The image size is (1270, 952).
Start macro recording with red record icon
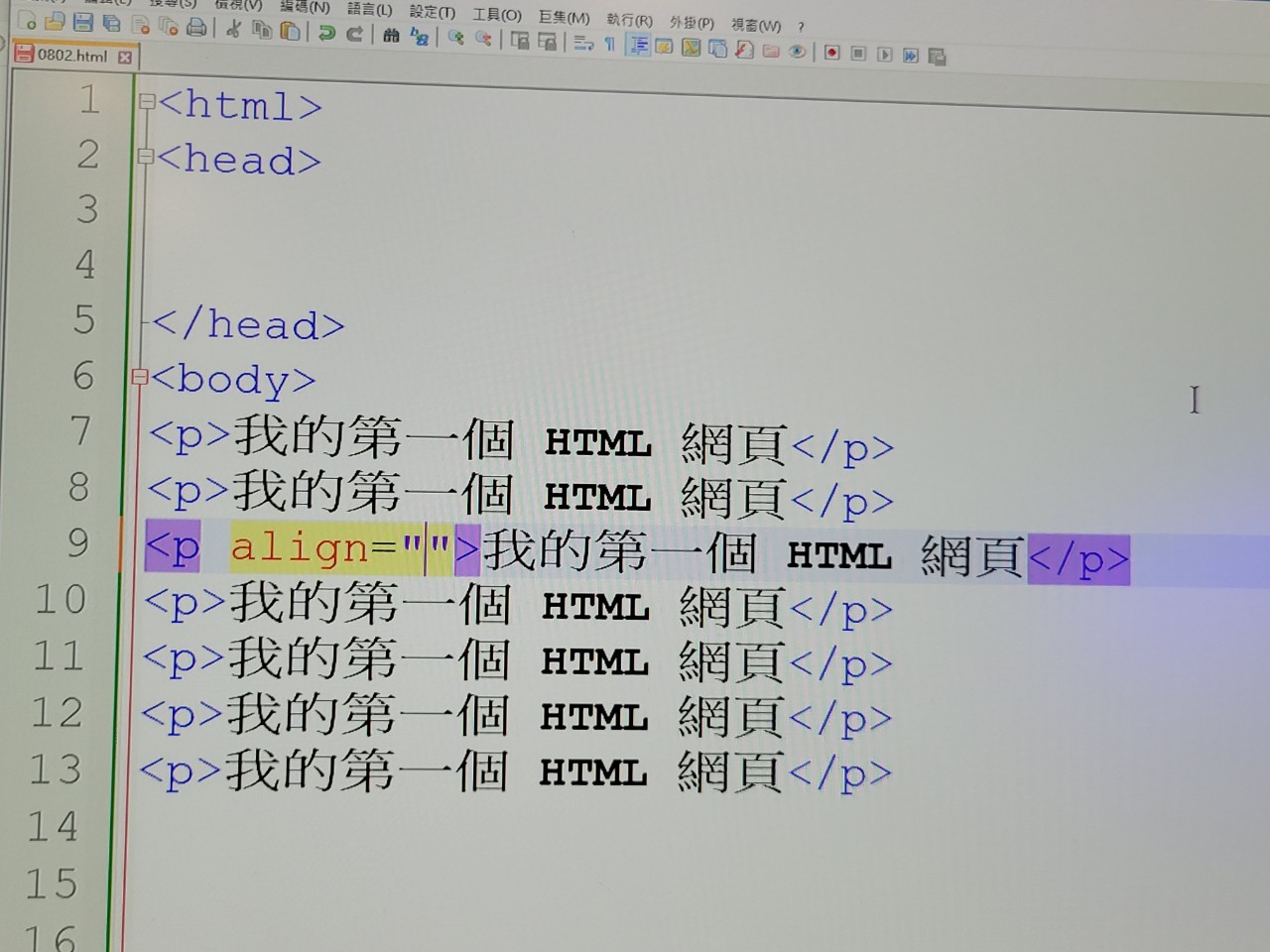[831, 53]
